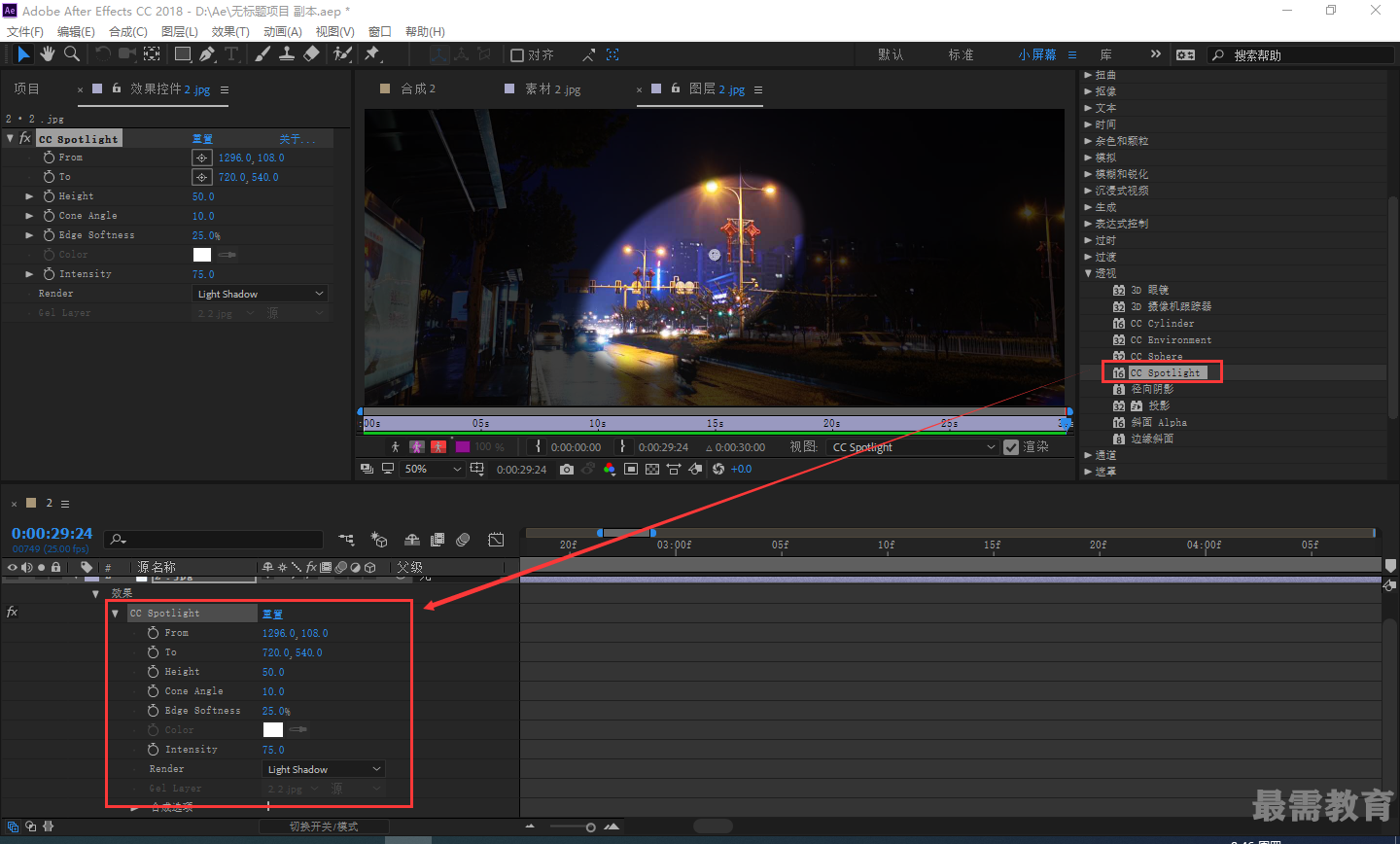Viewport: 1400px width, 844px height.
Task: Open the 文件(F) menu
Action: [25, 31]
